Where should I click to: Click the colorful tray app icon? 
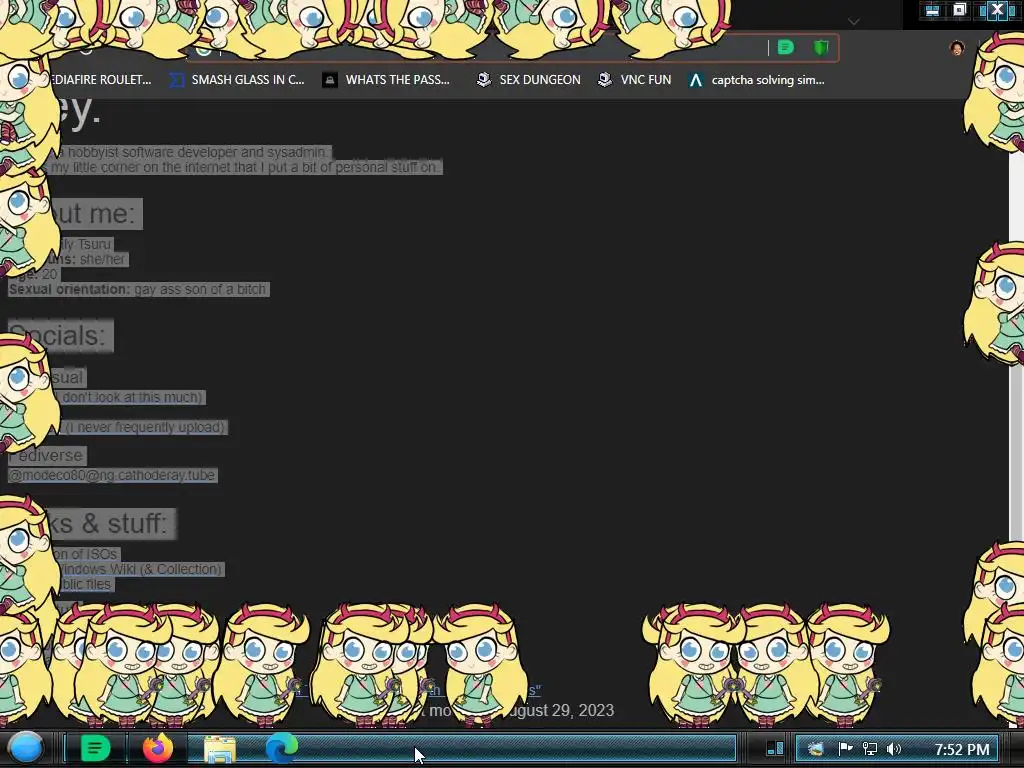click(815, 748)
